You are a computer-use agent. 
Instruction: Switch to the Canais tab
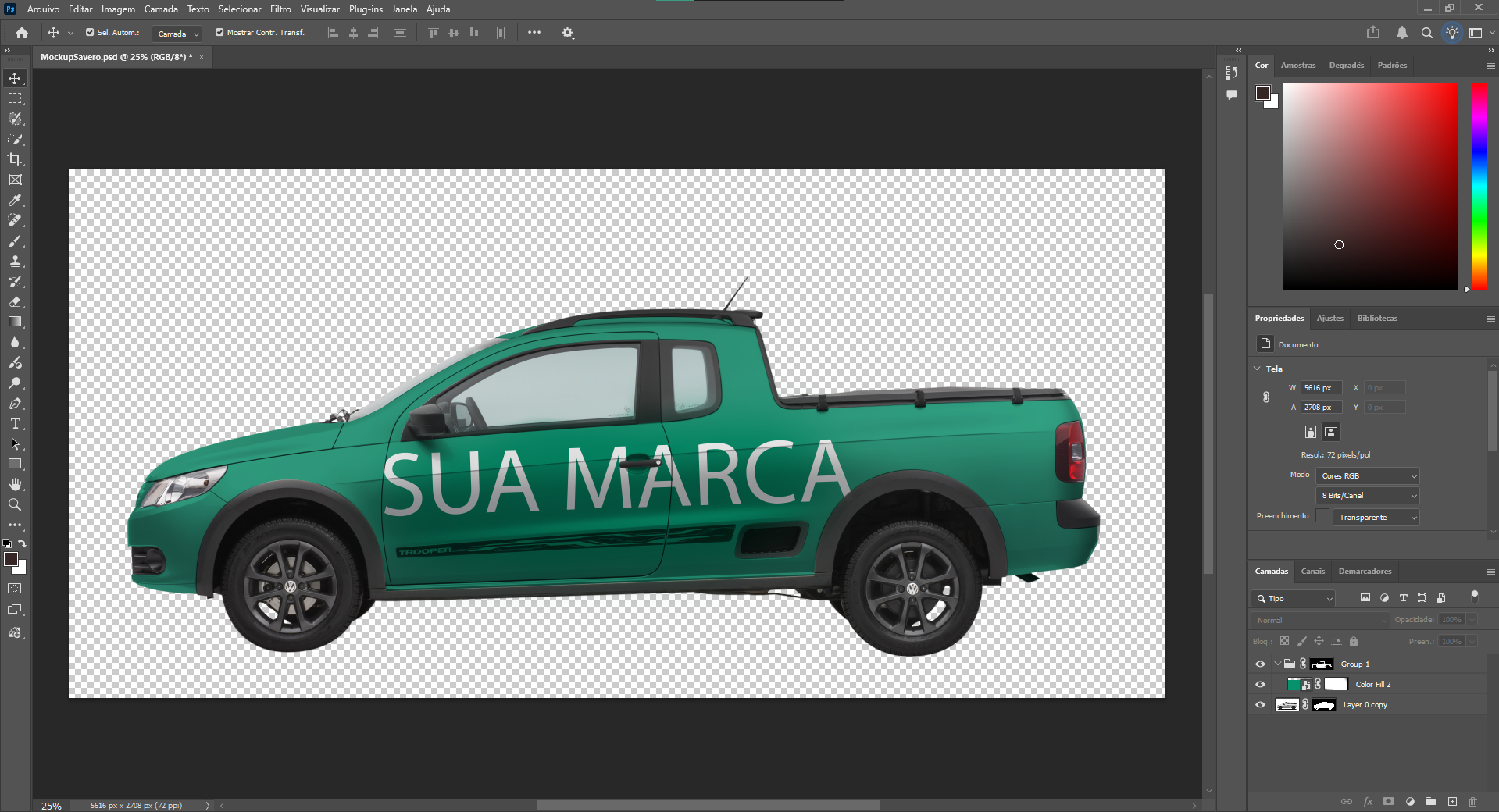1312,572
